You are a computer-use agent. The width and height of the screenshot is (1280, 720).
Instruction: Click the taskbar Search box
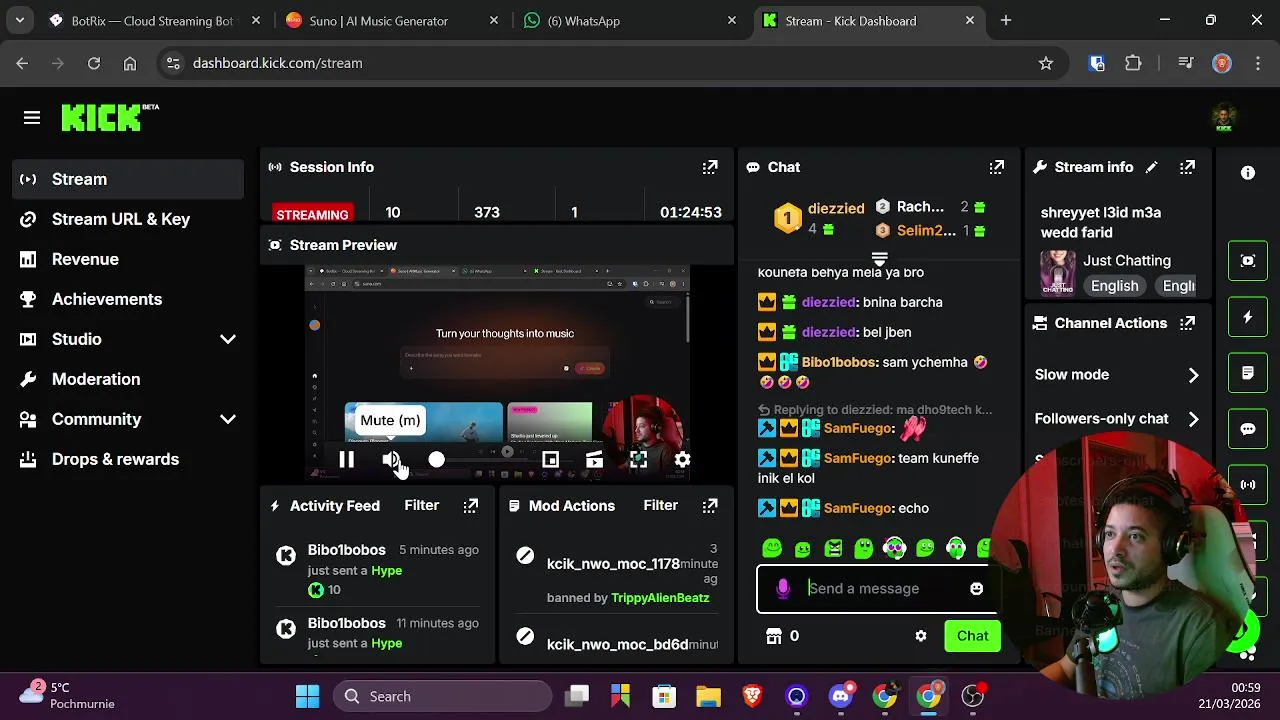coord(442,696)
